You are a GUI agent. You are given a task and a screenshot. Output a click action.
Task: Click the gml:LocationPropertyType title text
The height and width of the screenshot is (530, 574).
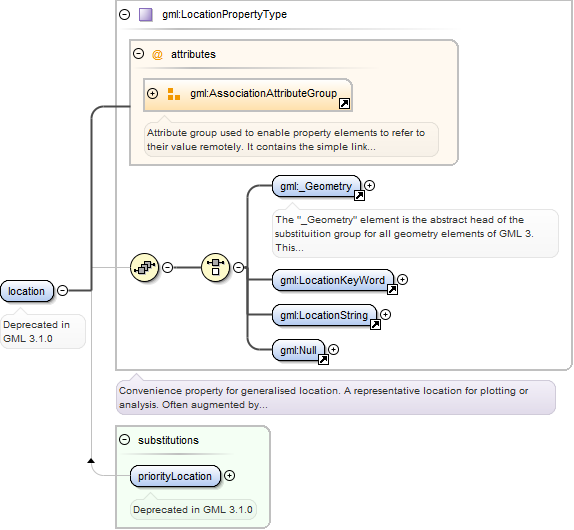click(224, 15)
